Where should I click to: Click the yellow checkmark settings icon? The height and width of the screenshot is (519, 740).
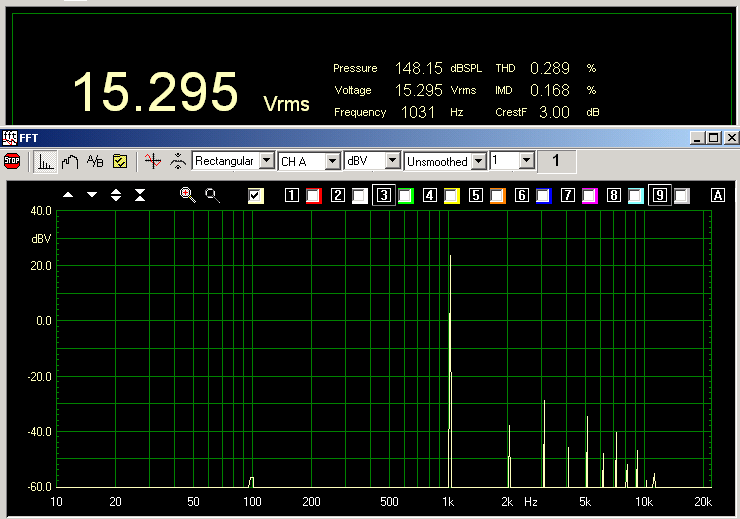pos(120,160)
